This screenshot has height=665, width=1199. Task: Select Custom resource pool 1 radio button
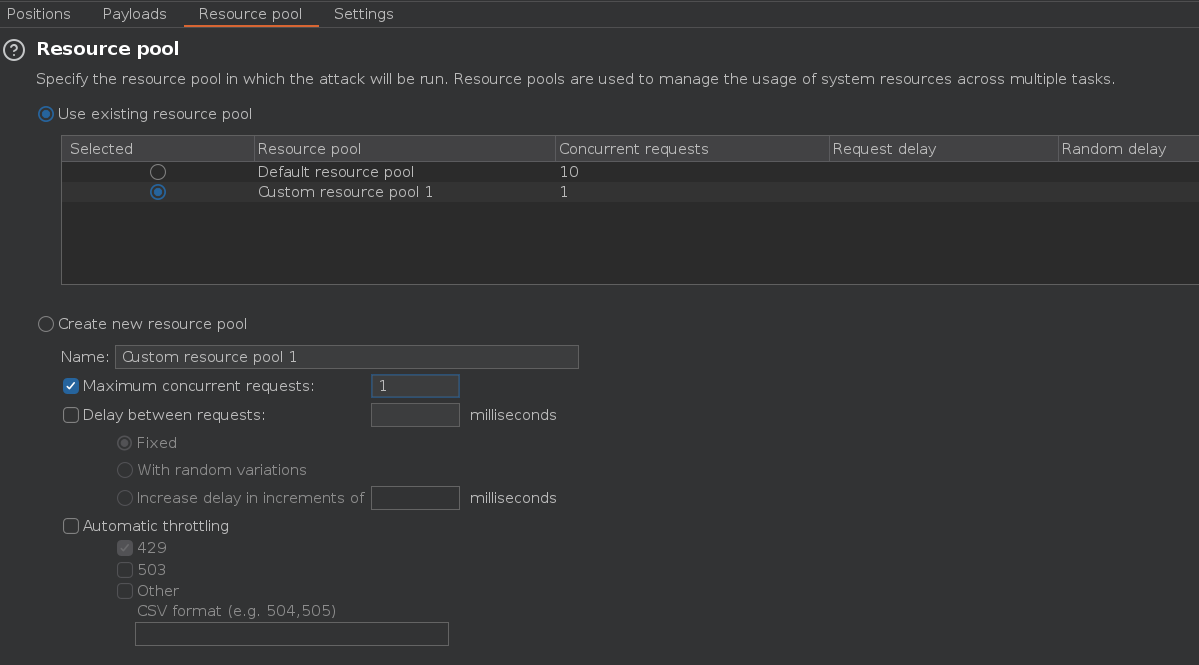pyautogui.click(x=157, y=192)
